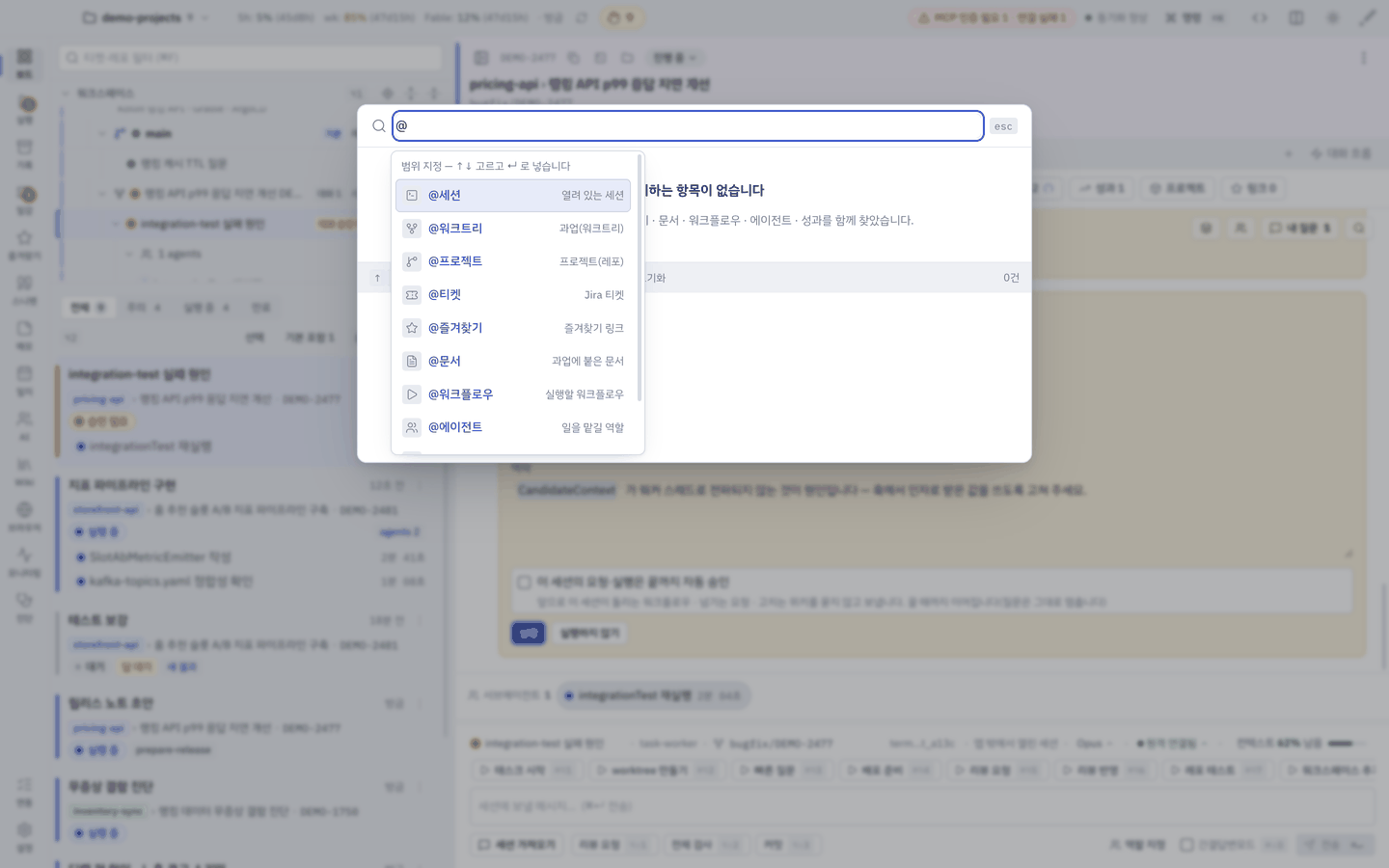The width and height of the screenshot is (1389, 868).
Task: Select the @세션 scope option
Action: (x=513, y=195)
